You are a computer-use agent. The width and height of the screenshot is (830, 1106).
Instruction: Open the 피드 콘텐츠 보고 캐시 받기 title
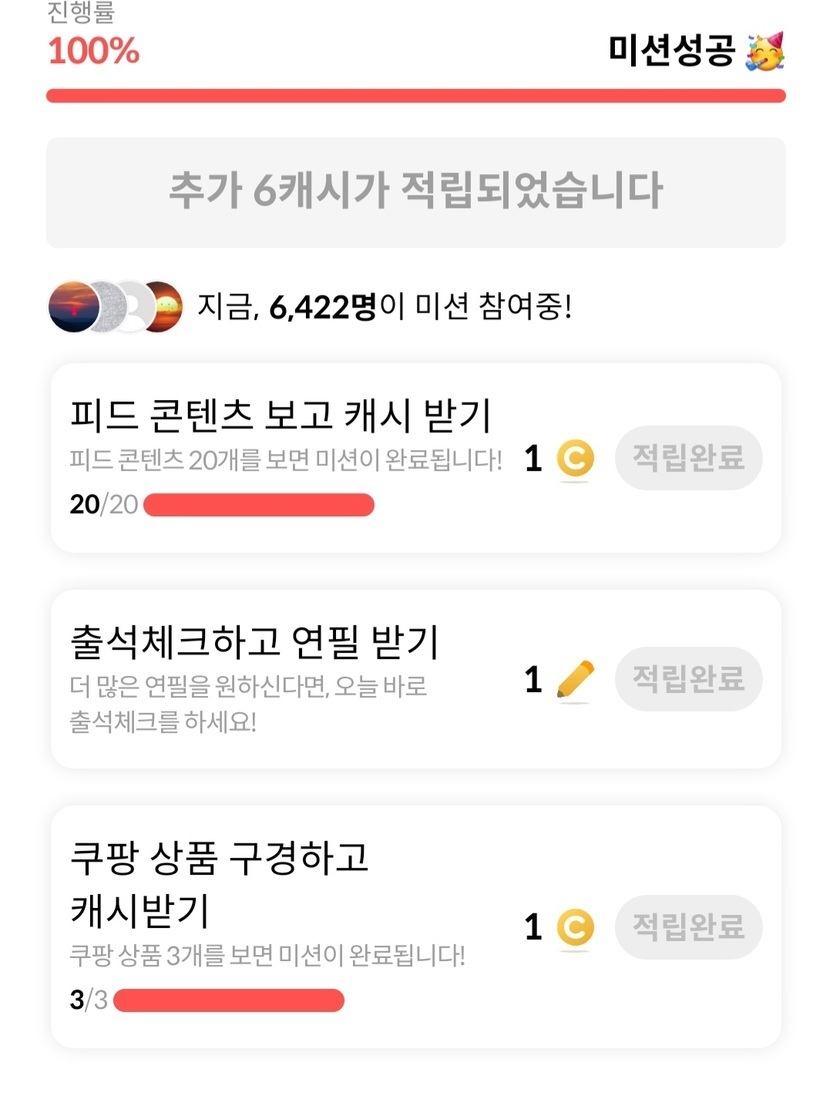pos(281,414)
